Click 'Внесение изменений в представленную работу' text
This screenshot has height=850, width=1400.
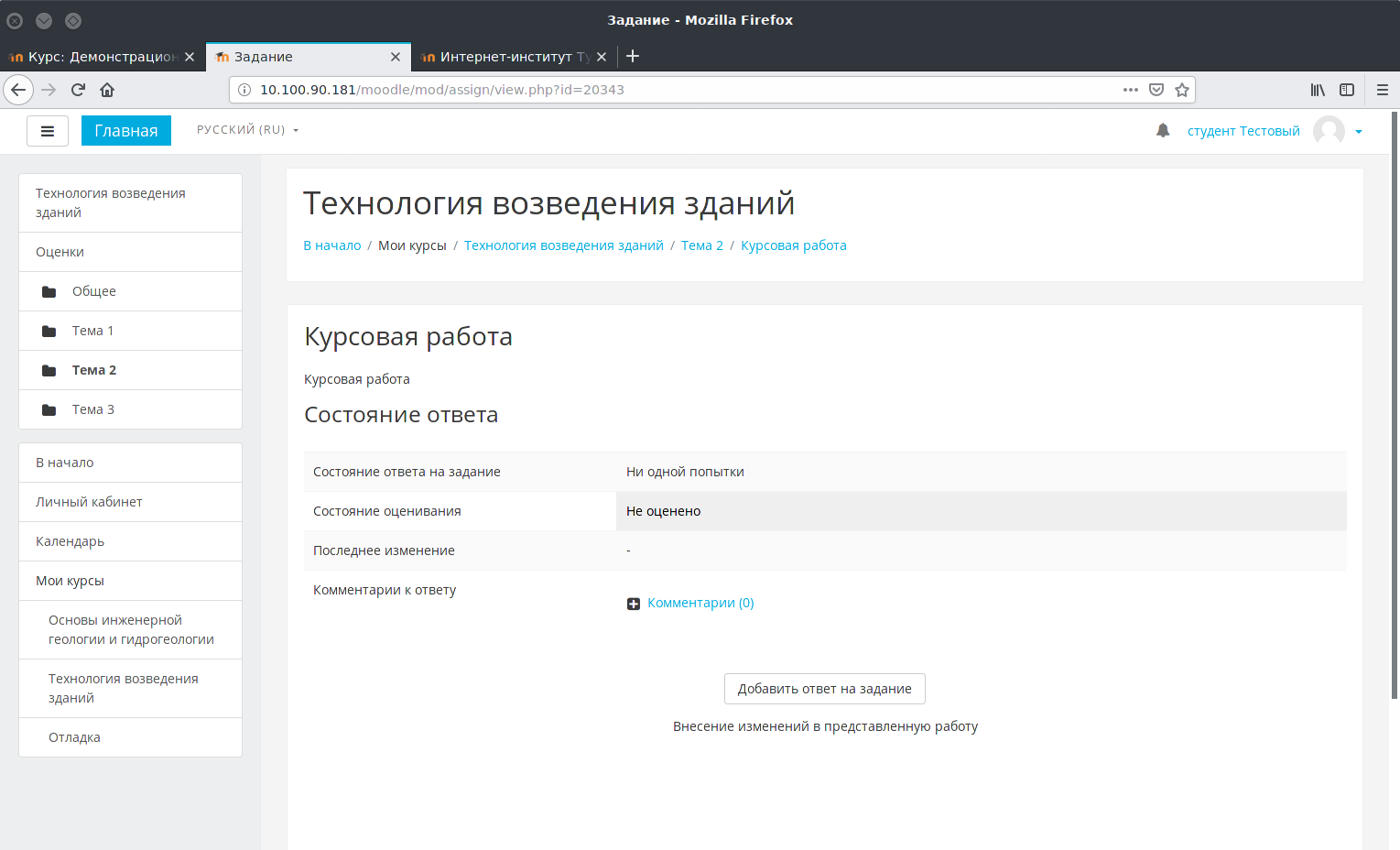[x=825, y=726]
